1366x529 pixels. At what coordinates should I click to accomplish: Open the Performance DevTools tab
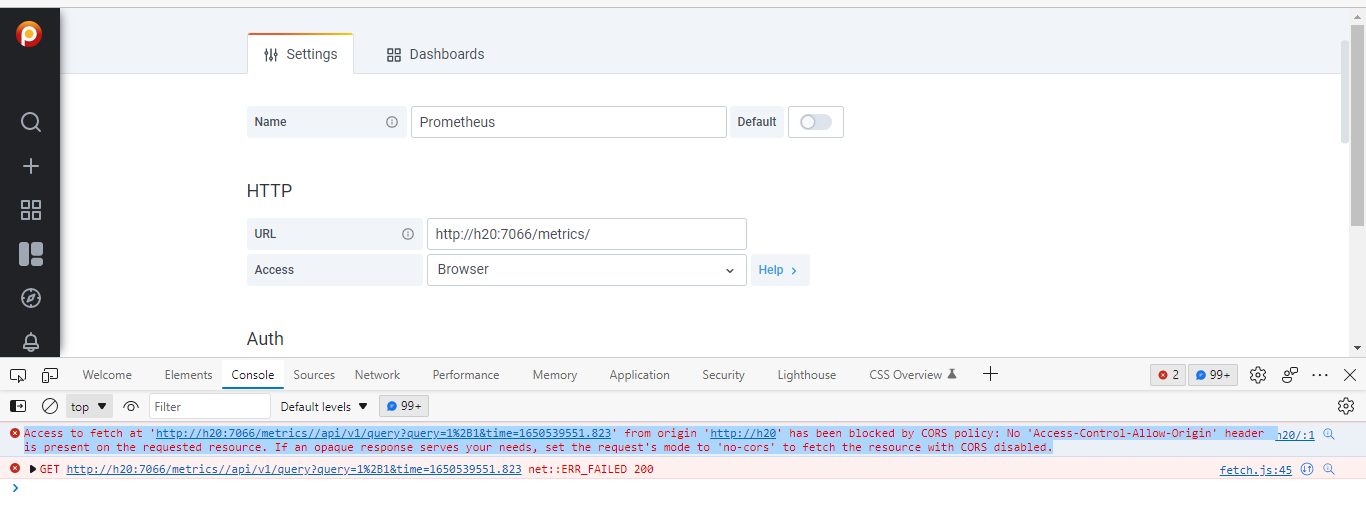466,375
